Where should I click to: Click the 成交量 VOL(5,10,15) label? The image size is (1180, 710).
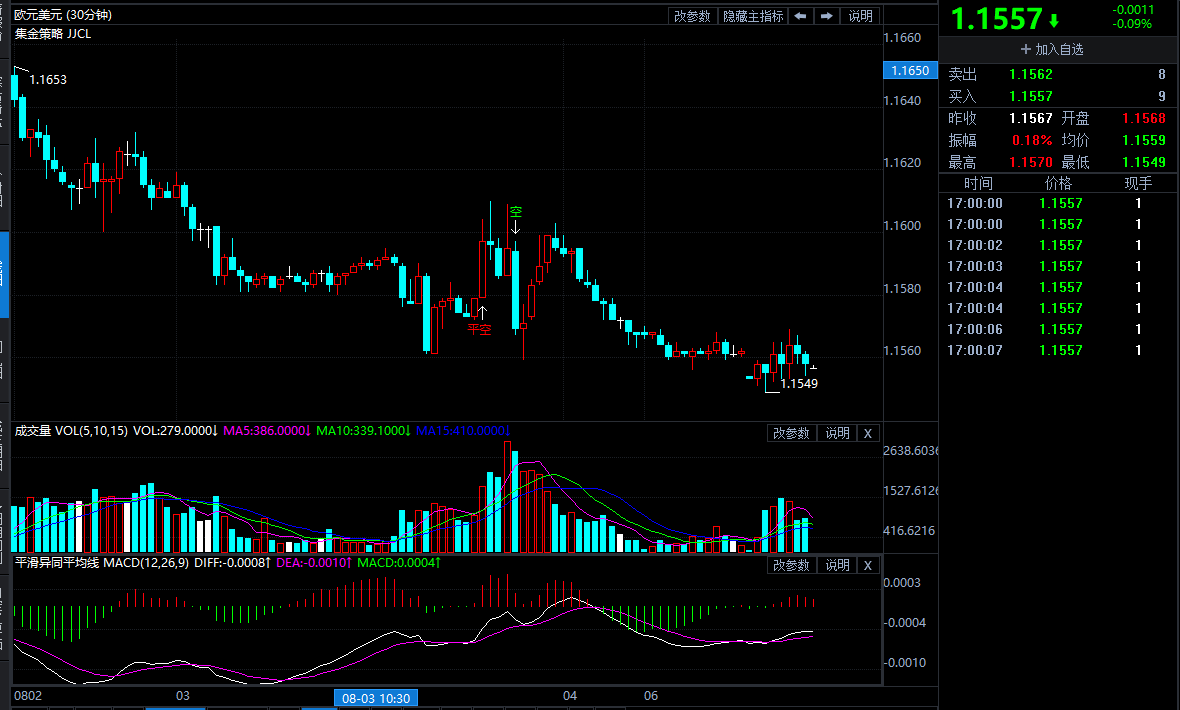click(x=71, y=431)
